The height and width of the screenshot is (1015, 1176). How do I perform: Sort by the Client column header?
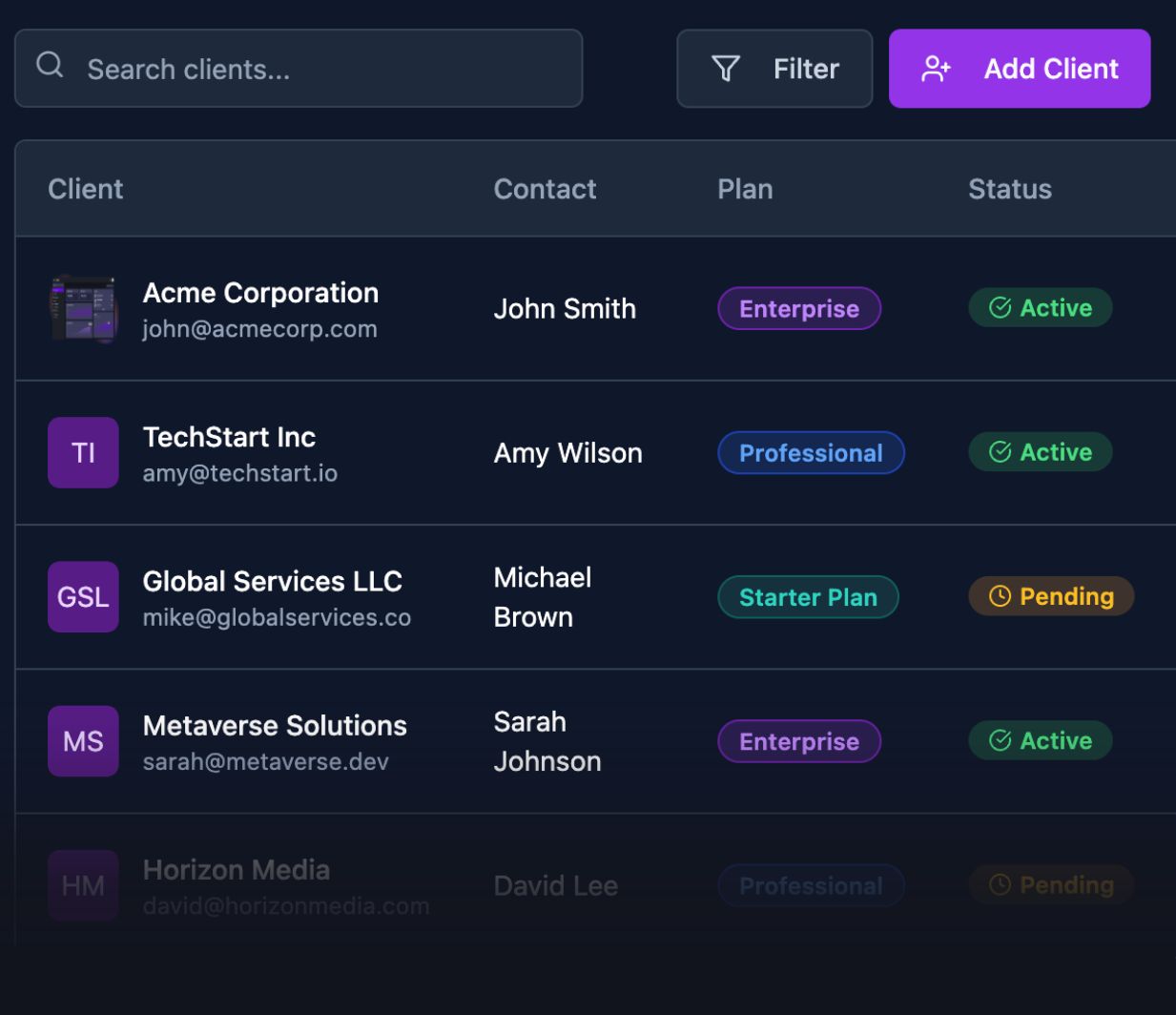tap(86, 189)
